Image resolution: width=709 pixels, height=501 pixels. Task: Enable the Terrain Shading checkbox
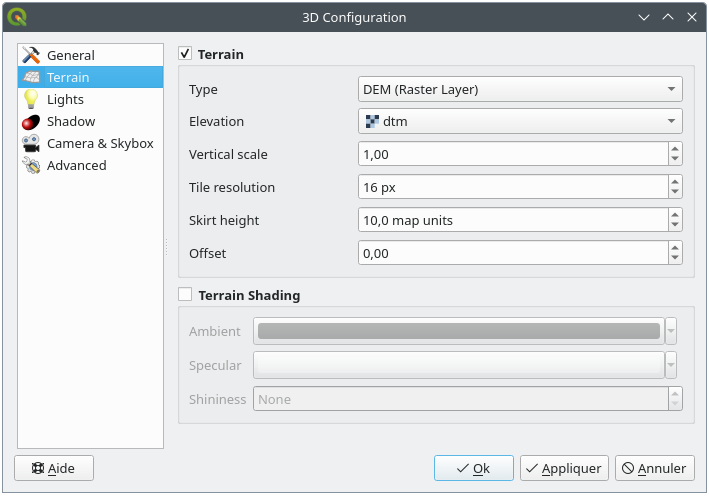185,295
